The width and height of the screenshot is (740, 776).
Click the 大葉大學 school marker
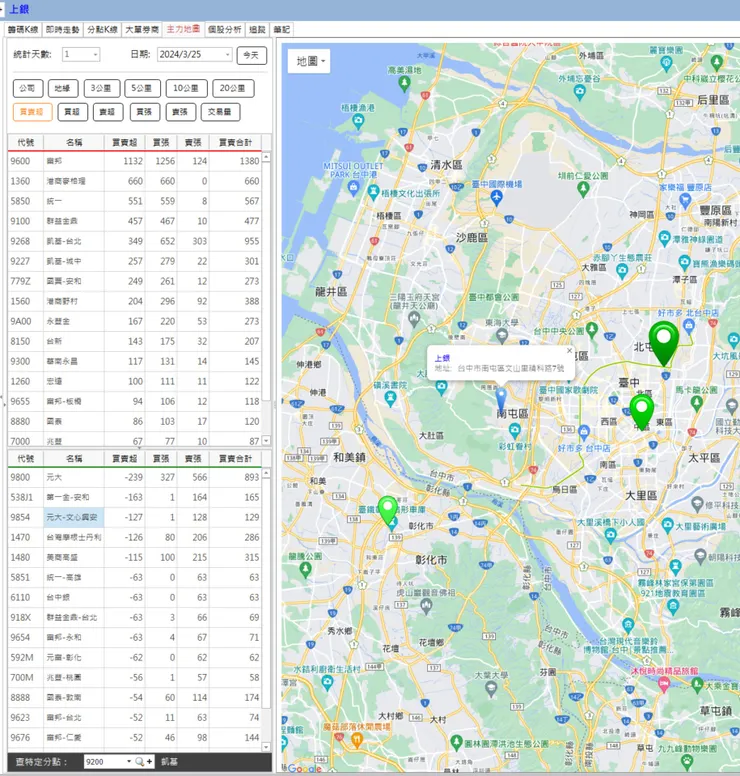491,687
